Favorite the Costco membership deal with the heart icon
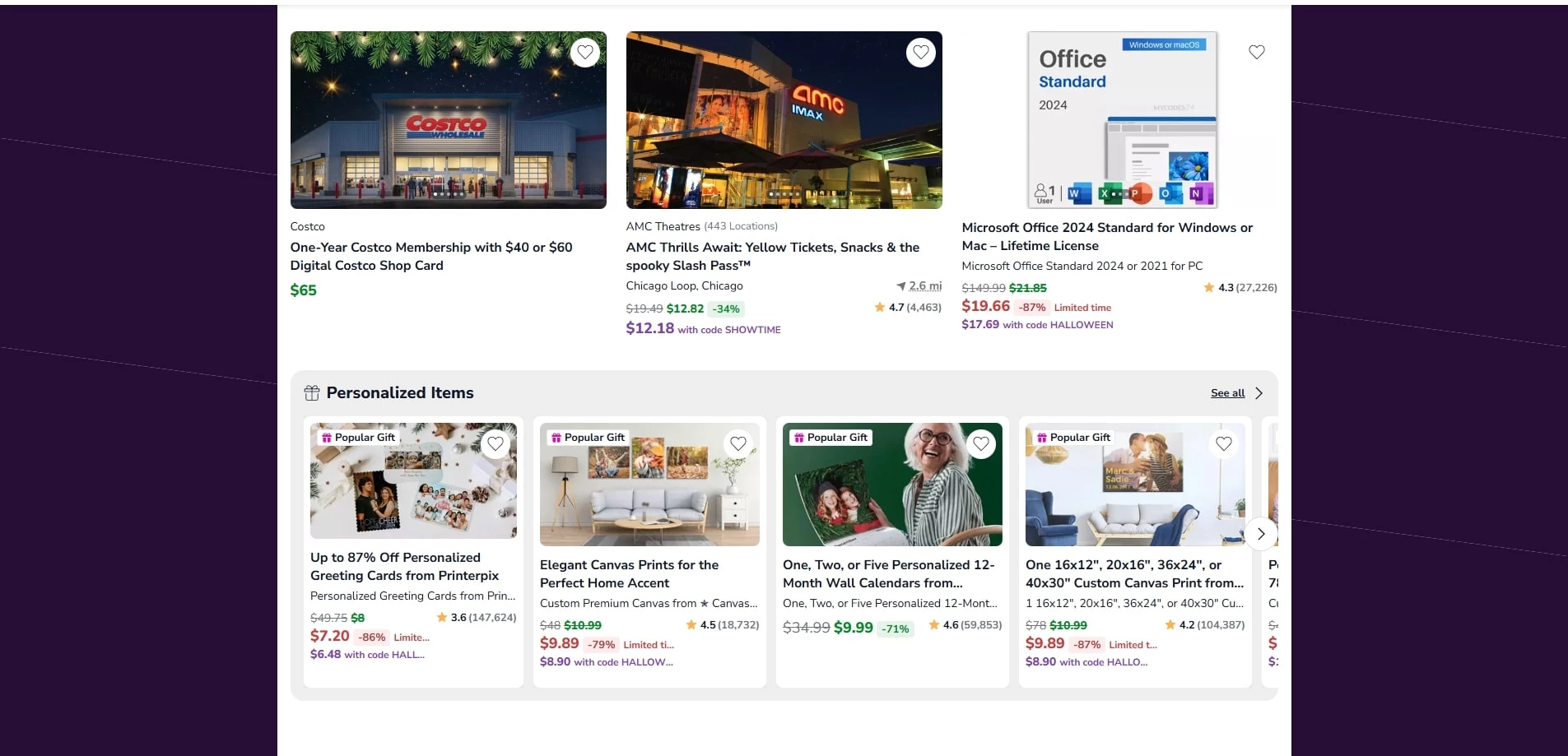The width and height of the screenshot is (1568, 756). (584, 52)
